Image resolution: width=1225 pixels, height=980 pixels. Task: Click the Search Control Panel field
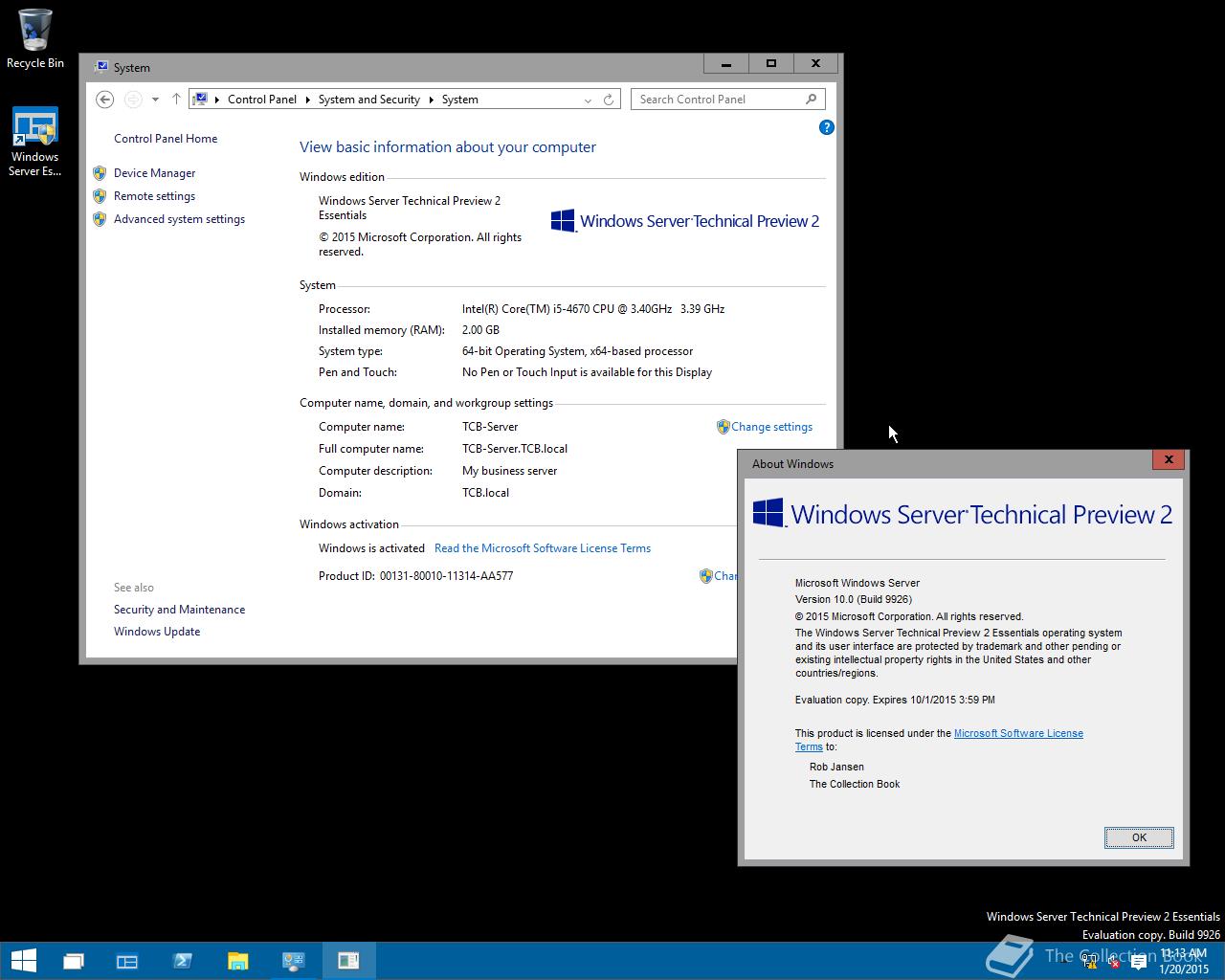(727, 100)
